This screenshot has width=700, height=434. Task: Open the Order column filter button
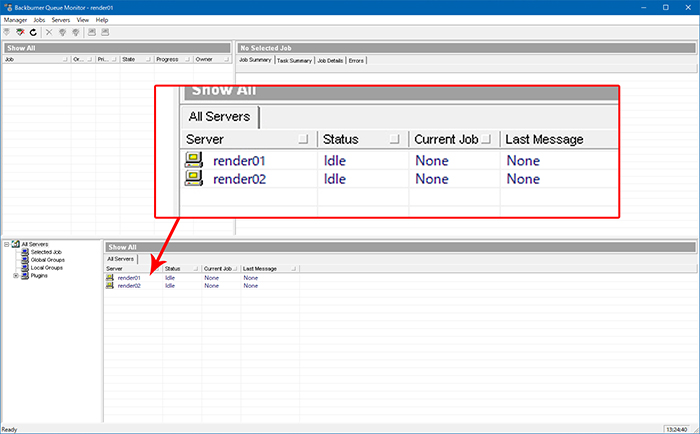(x=89, y=59)
